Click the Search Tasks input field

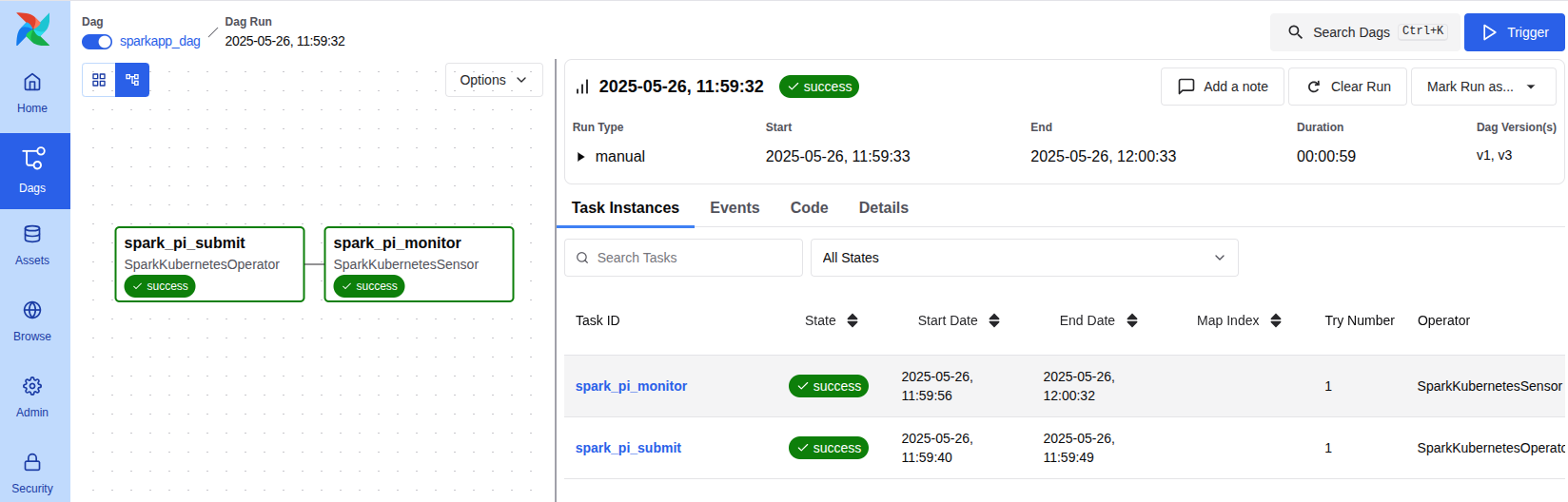685,258
